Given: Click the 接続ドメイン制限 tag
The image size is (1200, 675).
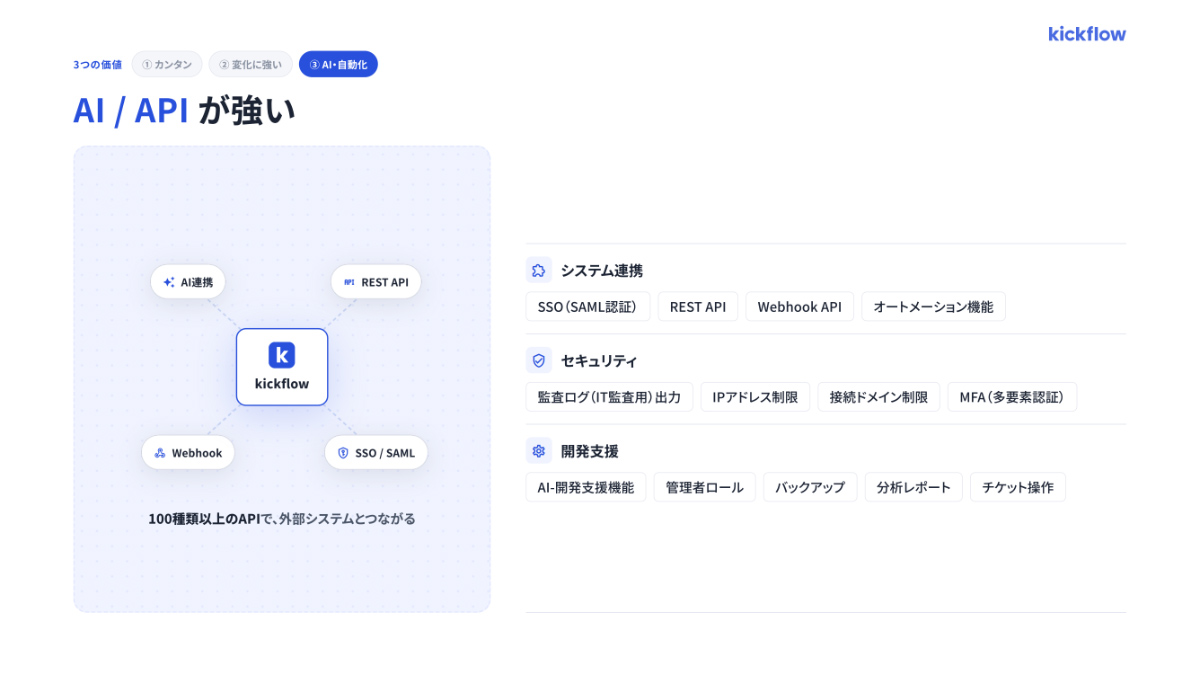Looking at the screenshot, I should click(x=879, y=397).
